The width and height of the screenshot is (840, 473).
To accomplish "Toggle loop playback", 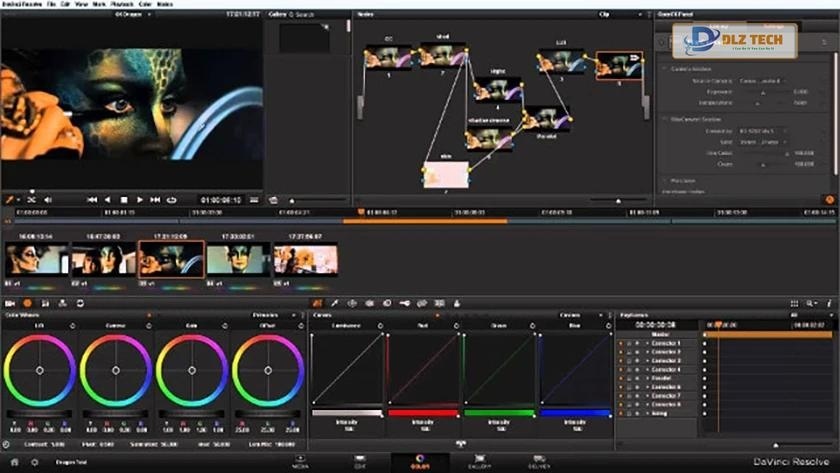I will point(171,200).
